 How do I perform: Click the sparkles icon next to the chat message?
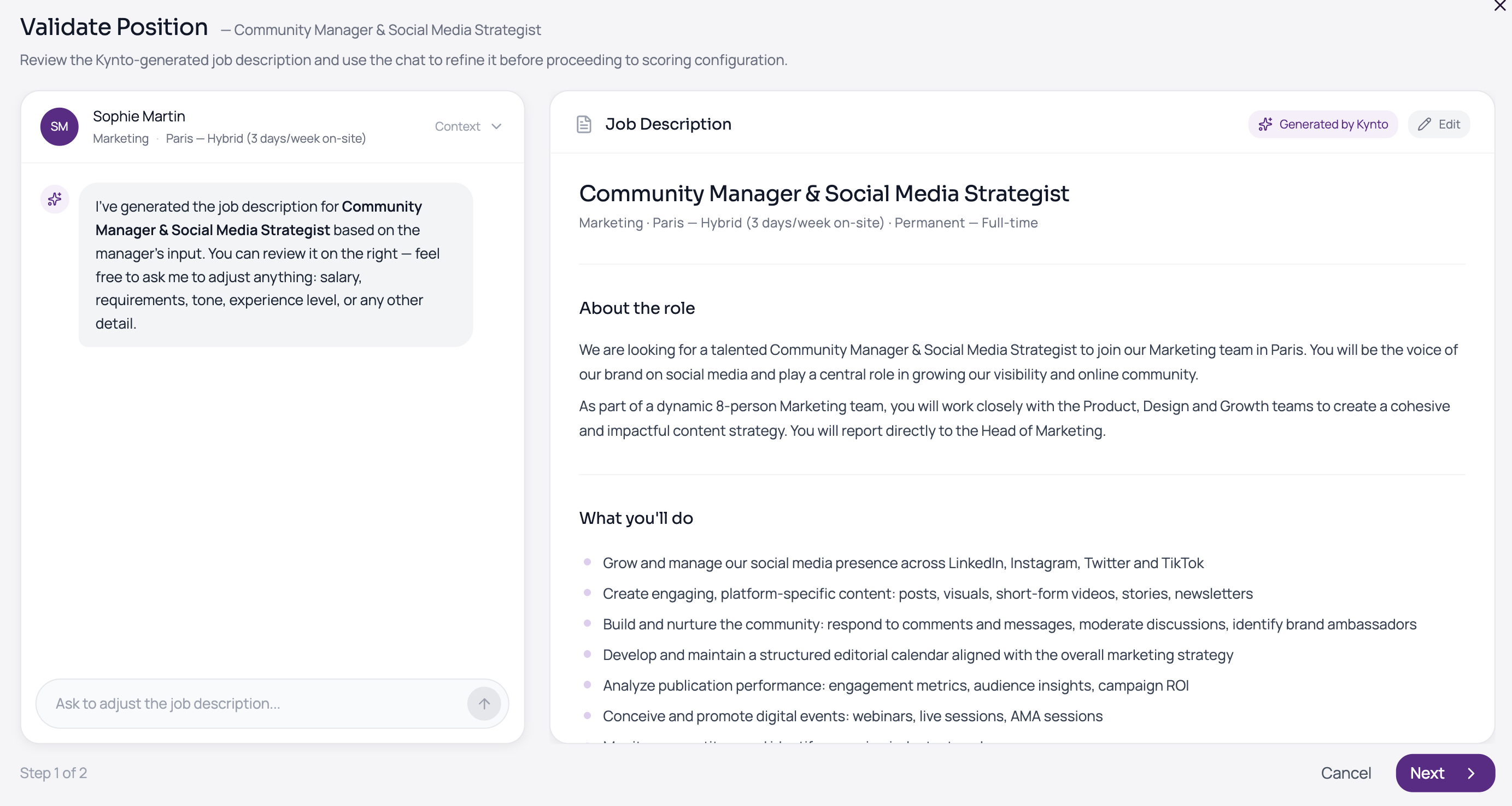click(55, 199)
